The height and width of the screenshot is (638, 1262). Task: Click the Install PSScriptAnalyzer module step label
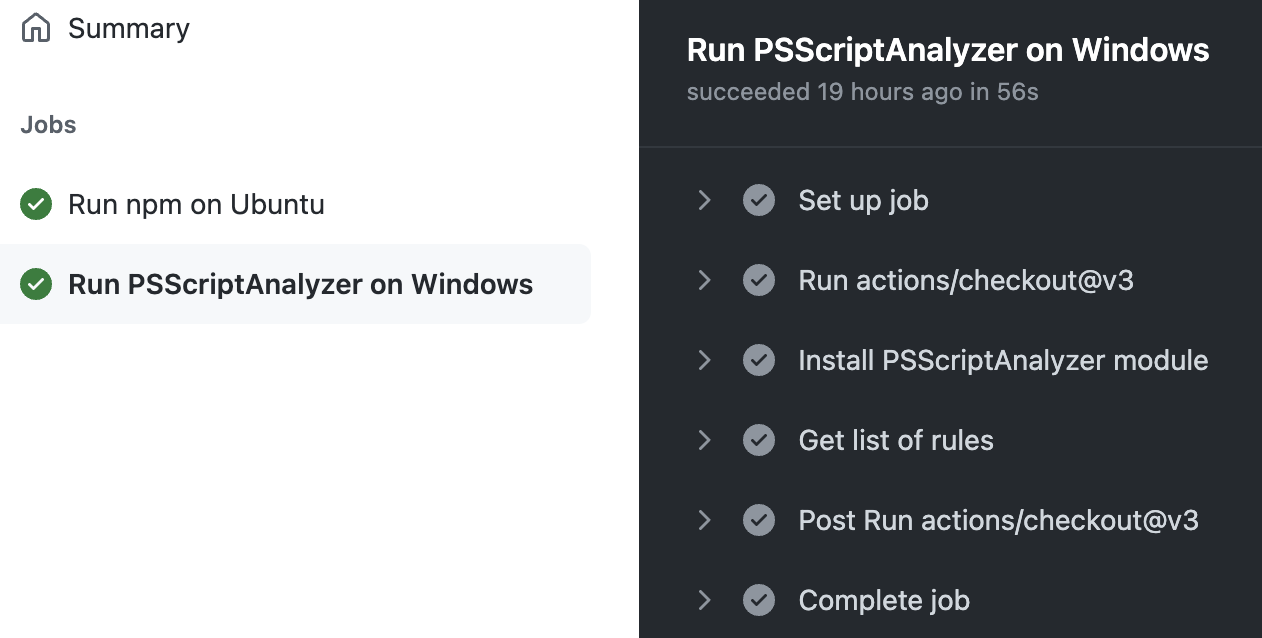1003,360
